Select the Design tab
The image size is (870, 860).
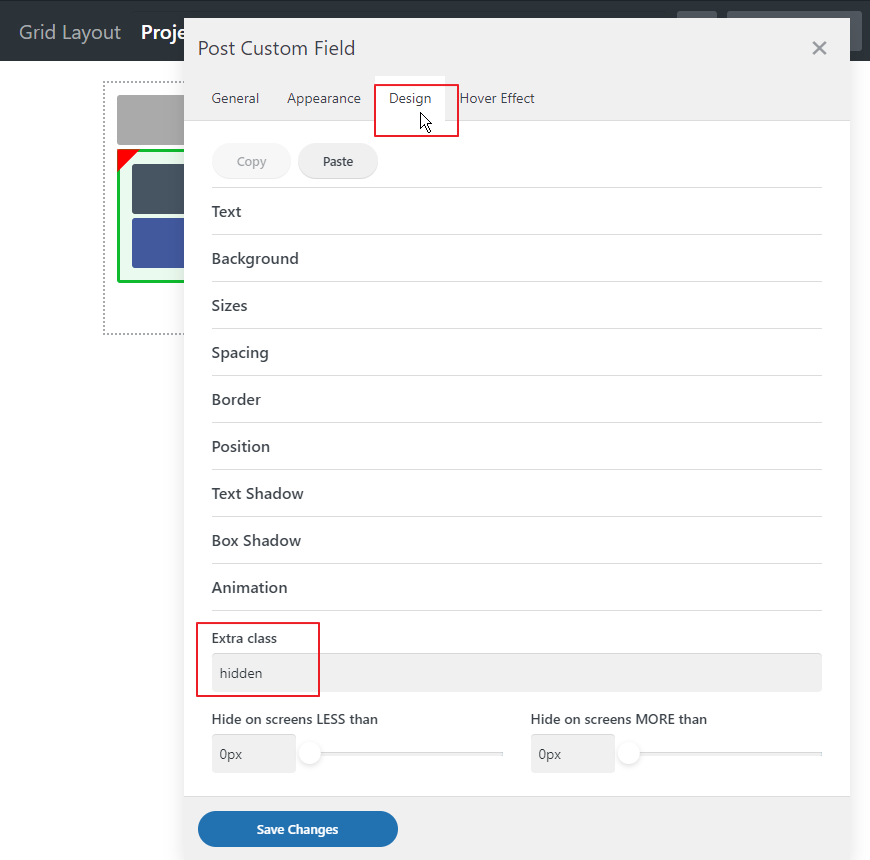pos(410,98)
